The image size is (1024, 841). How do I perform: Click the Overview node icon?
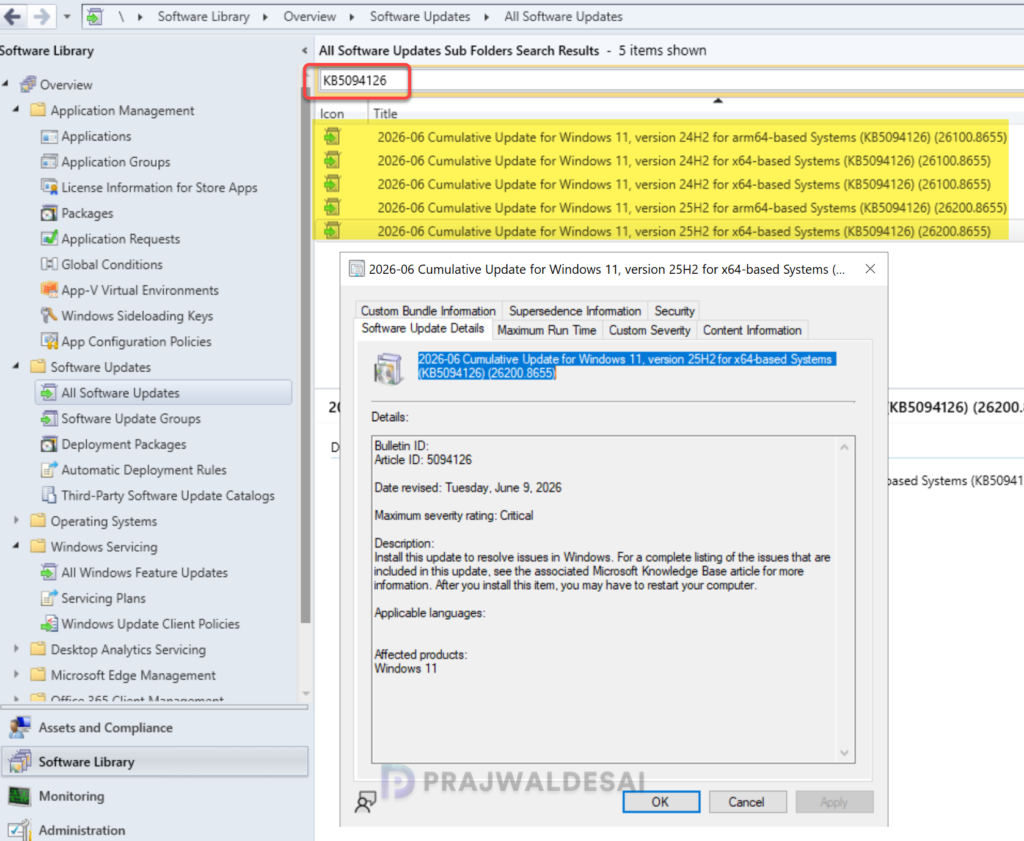tap(28, 84)
